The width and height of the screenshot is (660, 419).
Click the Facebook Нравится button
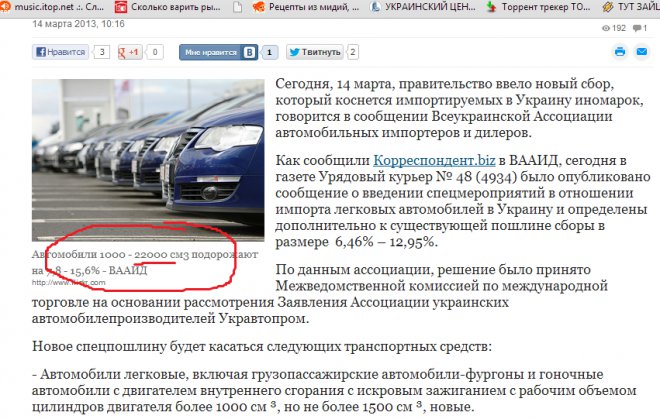61,52
